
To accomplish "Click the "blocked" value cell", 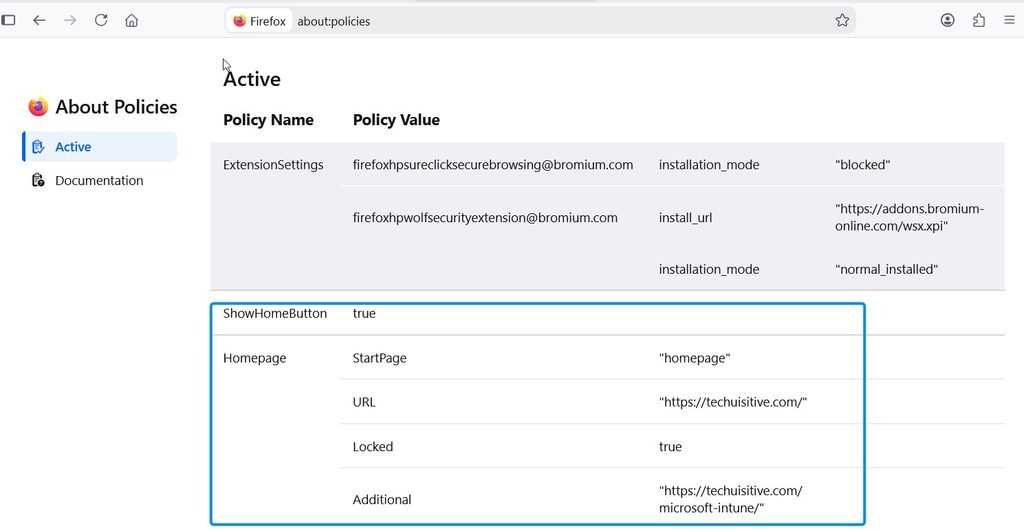I will 862,165.
